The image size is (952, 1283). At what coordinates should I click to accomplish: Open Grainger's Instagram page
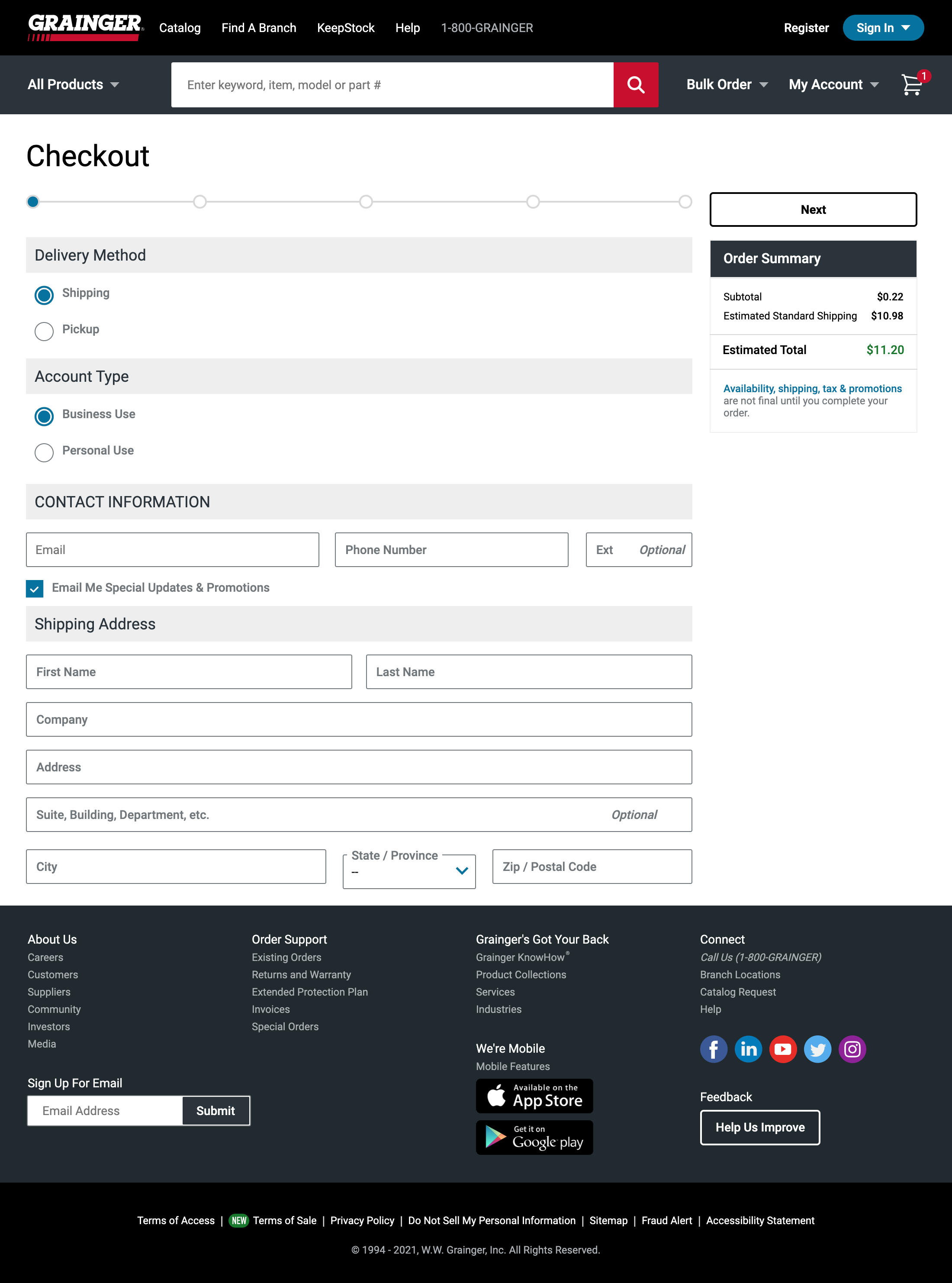[x=852, y=1049]
